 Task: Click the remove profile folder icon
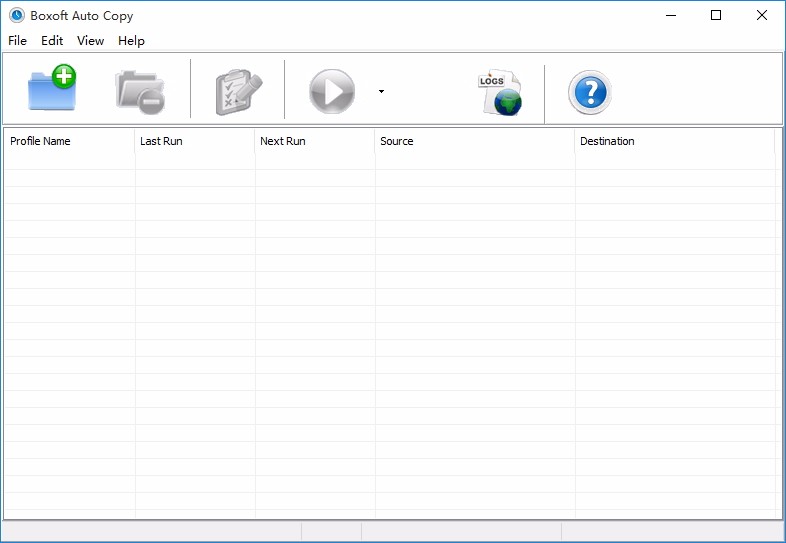point(140,92)
